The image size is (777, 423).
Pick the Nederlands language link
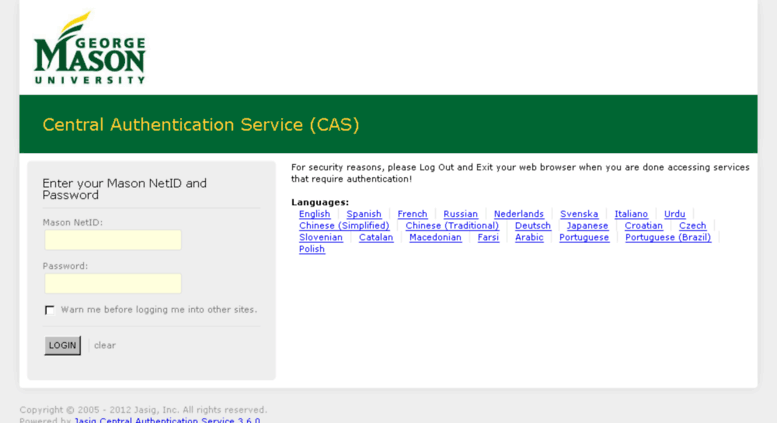click(519, 214)
